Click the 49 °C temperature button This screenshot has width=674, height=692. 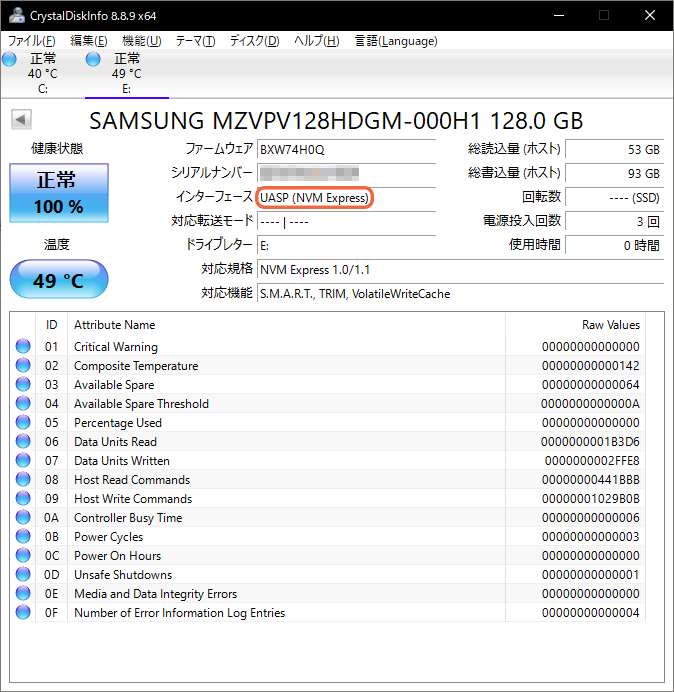coord(59,279)
